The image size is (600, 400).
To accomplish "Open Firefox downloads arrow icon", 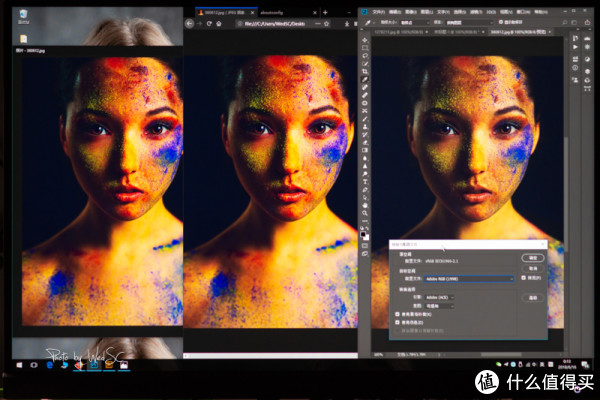I will pos(347,24).
